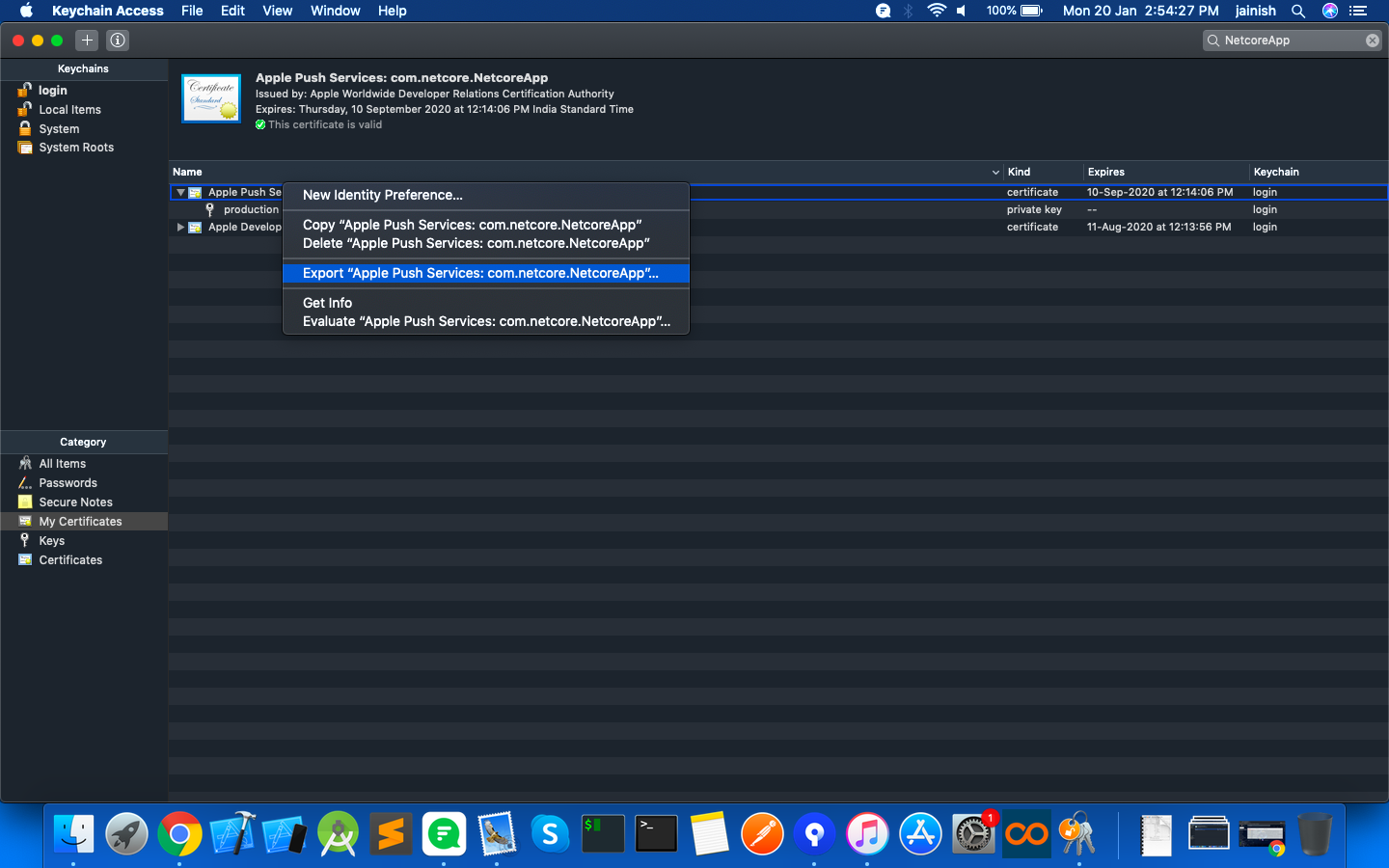
Task: Open iTunes from the Dock
Action: (x=867, y=834)
